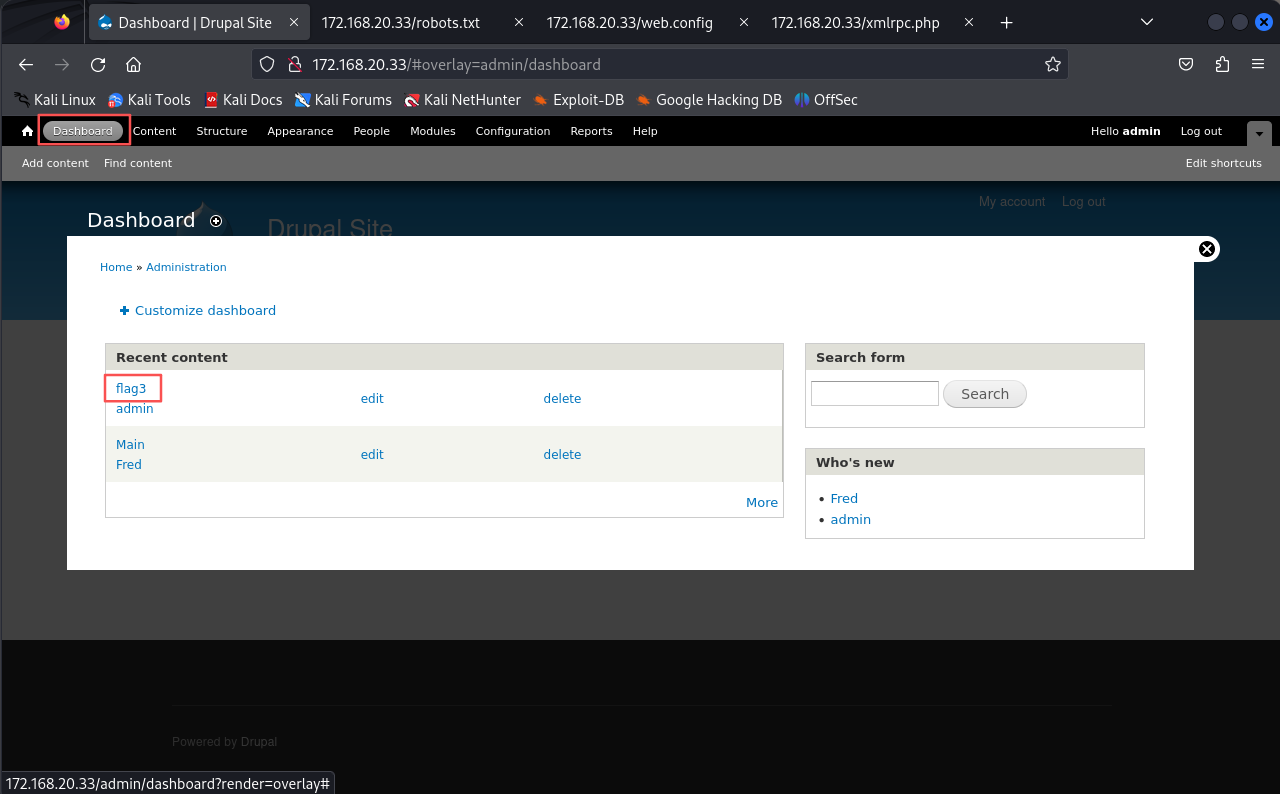The image size is (1280, 794).
Task: Reload the page with the refresh icon
Action: click(98, 64)
